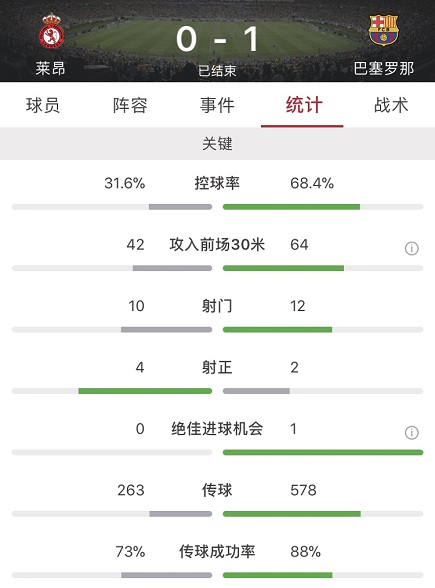Viewport: 435px width, 588px height.
Task: Open the 战术 tab
Action: point(391,105)
